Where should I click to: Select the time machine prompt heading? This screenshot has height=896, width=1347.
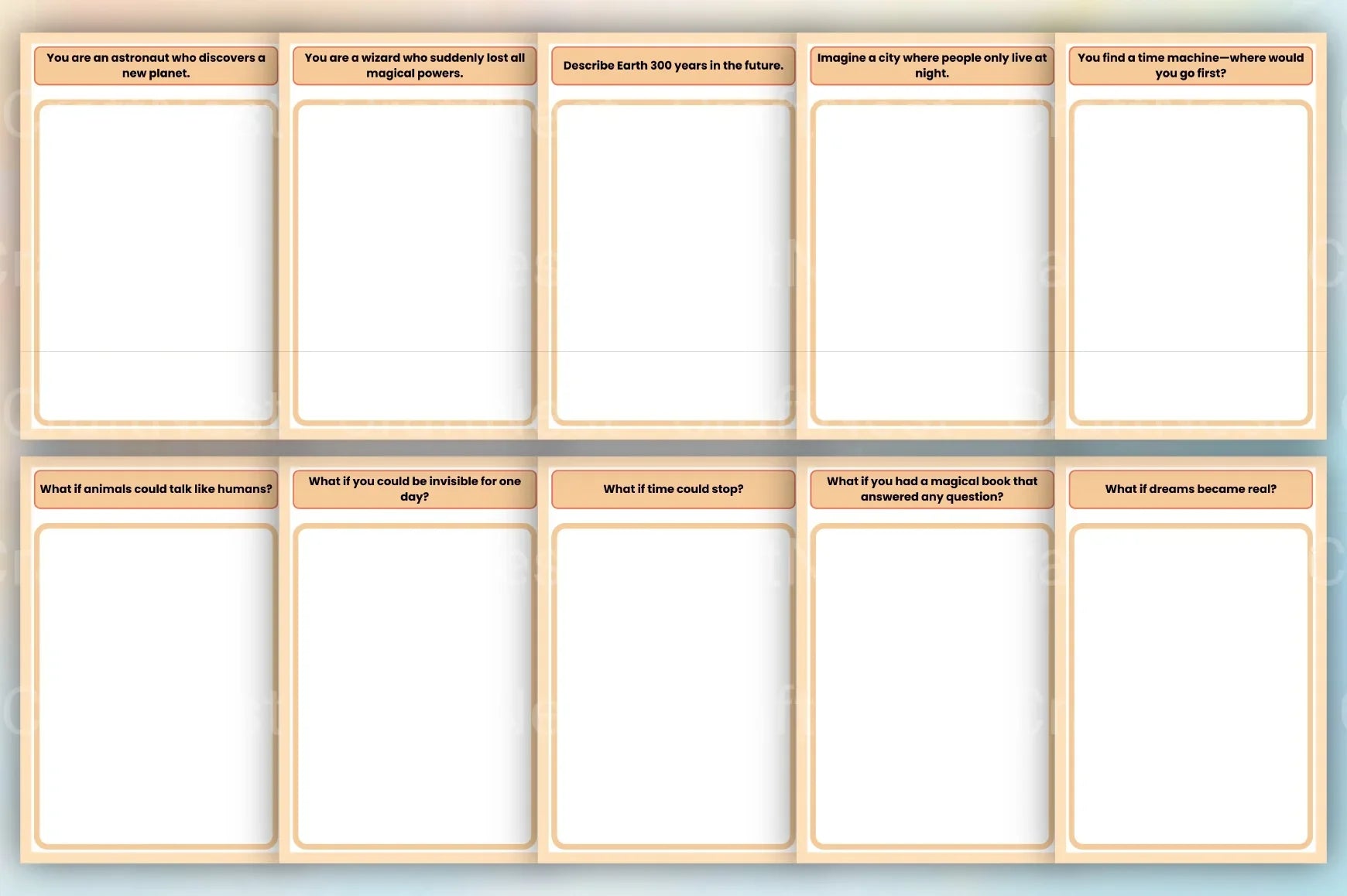point(1191,65)
